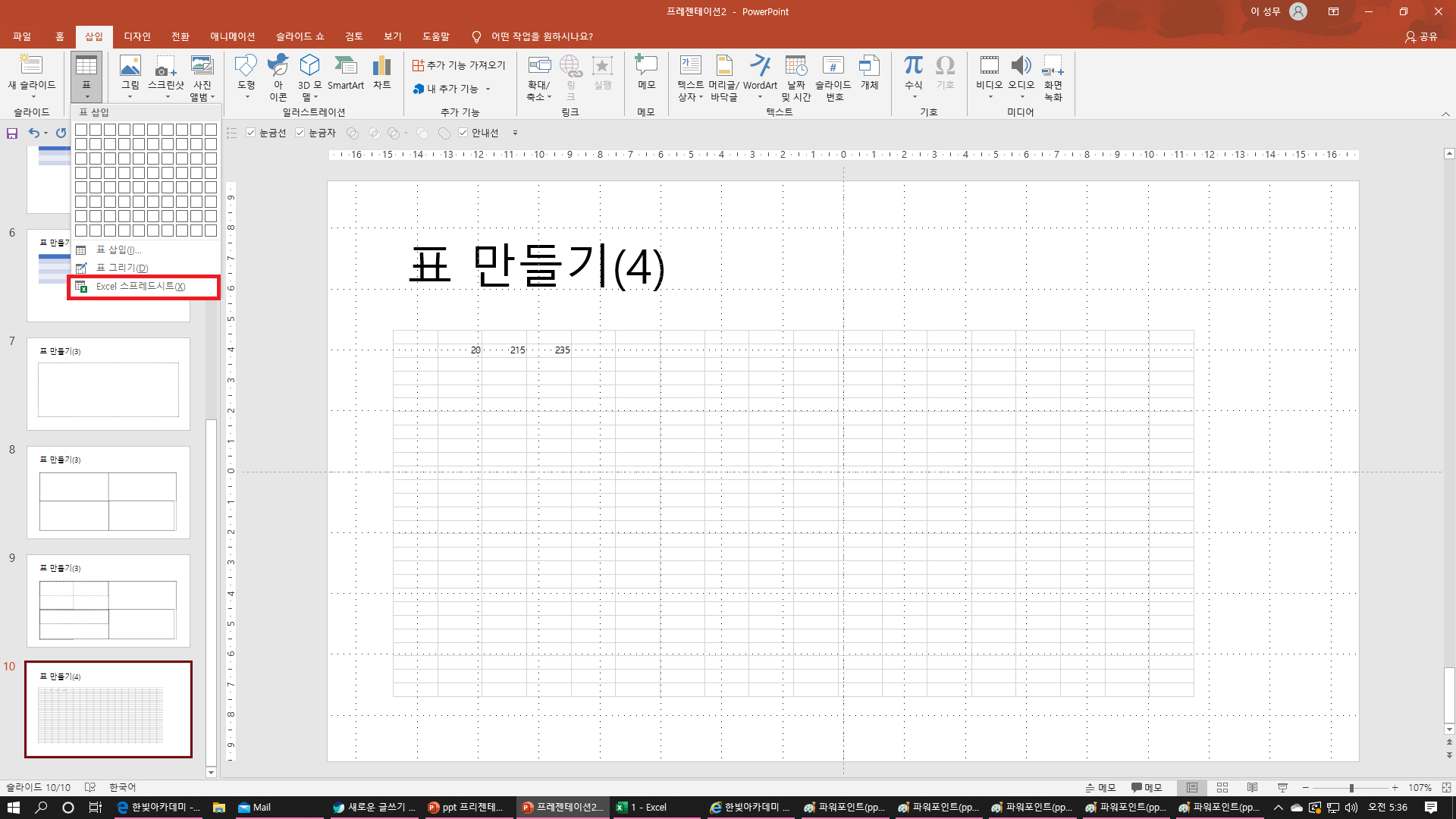Viewport: 1456px width, 819px height.
Task: Toggle the 눈금자 ruler checkbox
Action: (300, 133)
